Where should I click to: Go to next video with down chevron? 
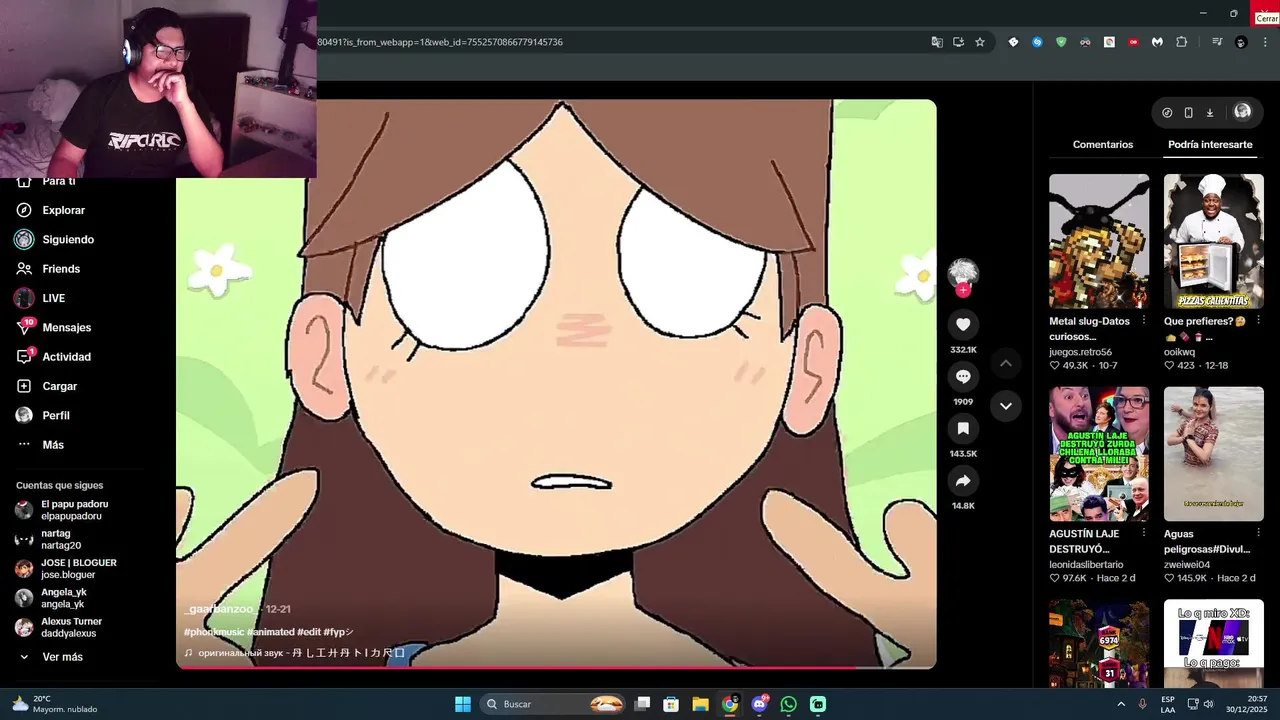click(1006, 406)
